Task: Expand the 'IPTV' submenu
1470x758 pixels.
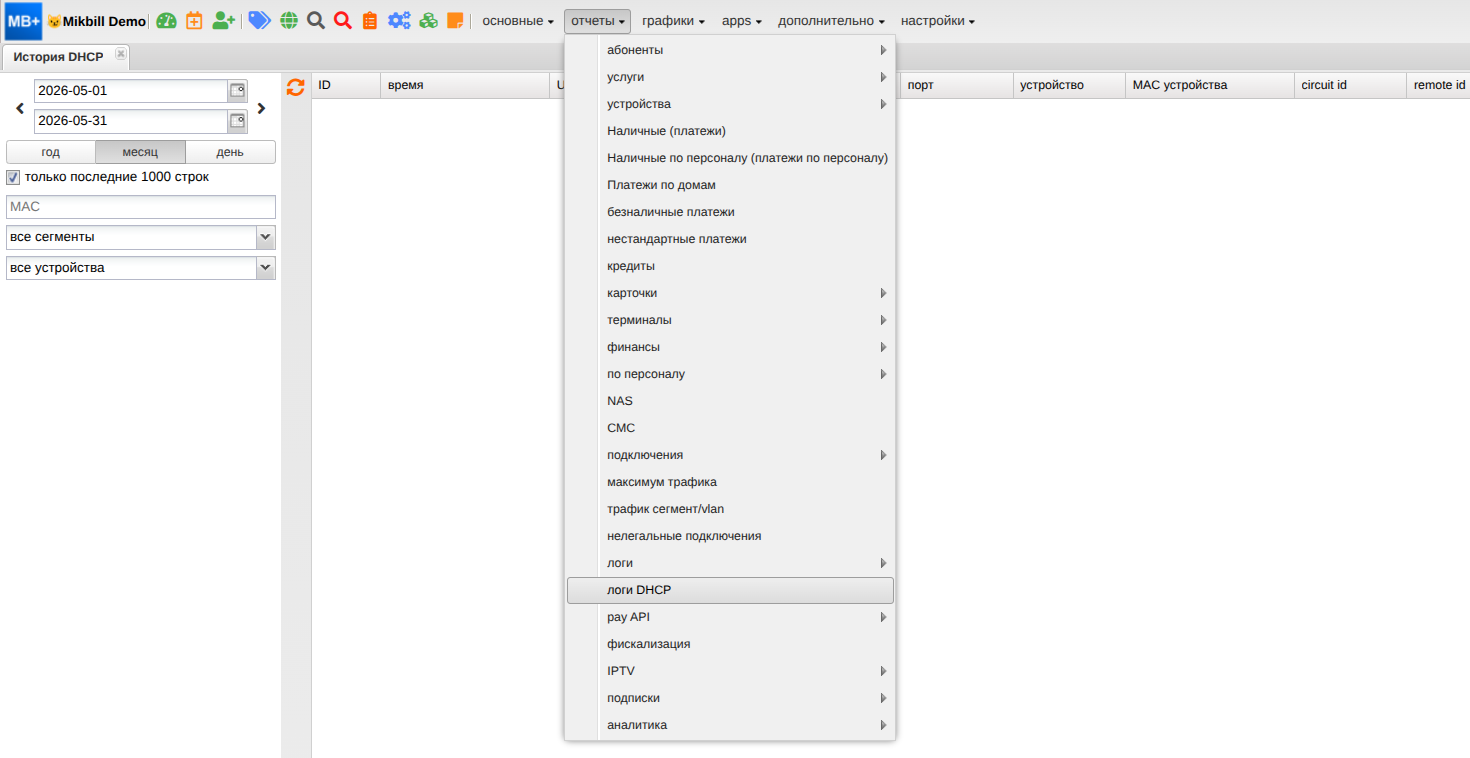Action: pos(730,671)
